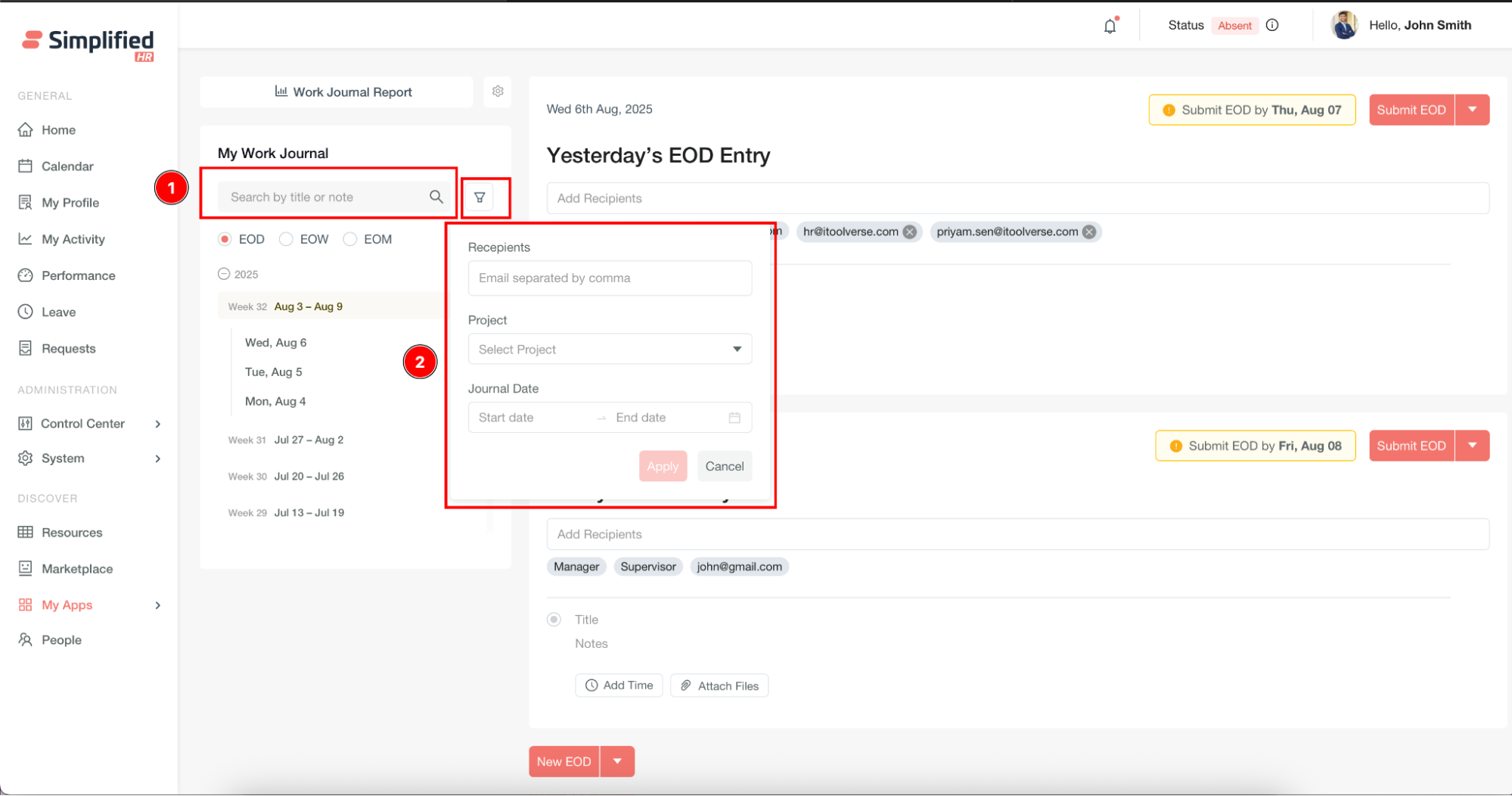
Task: Open work journal settings gear
Action: coord(498,92)
